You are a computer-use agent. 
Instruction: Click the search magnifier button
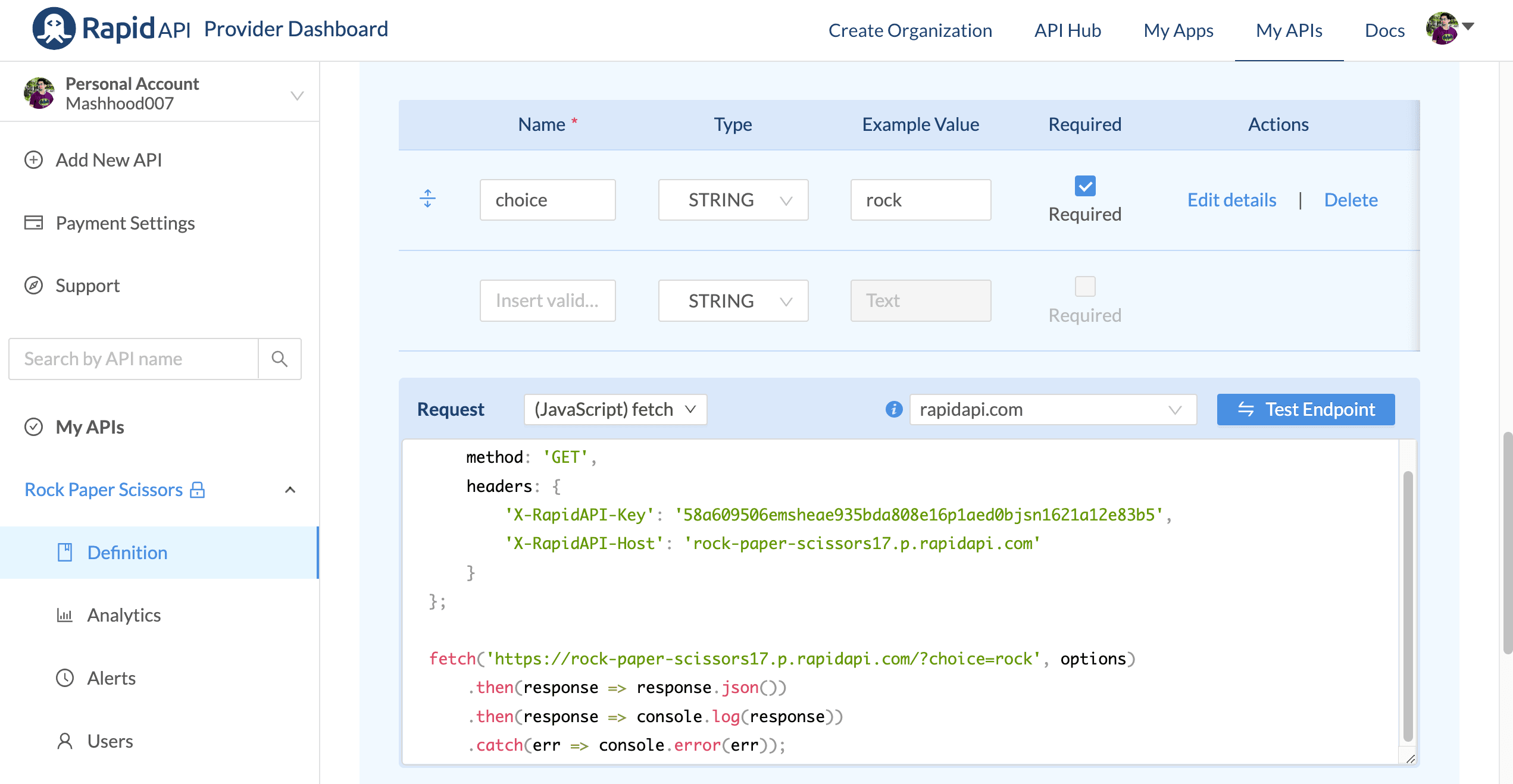pos(280,359)
